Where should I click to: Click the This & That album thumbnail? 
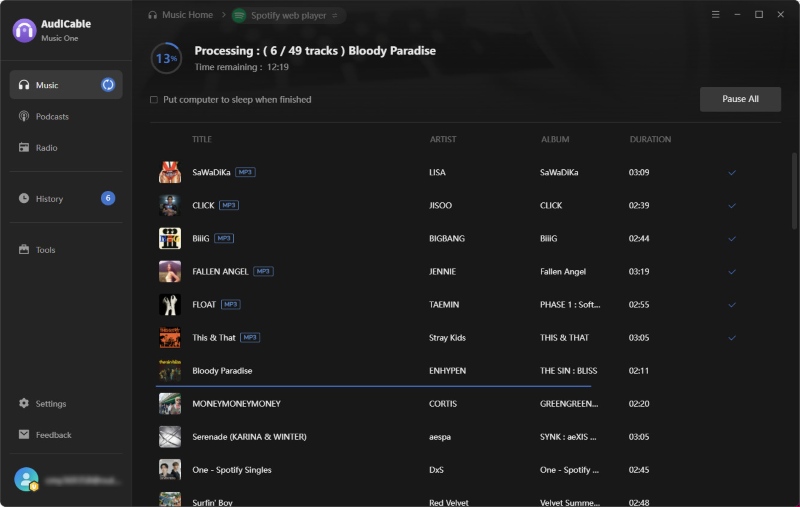coord(170,338)
